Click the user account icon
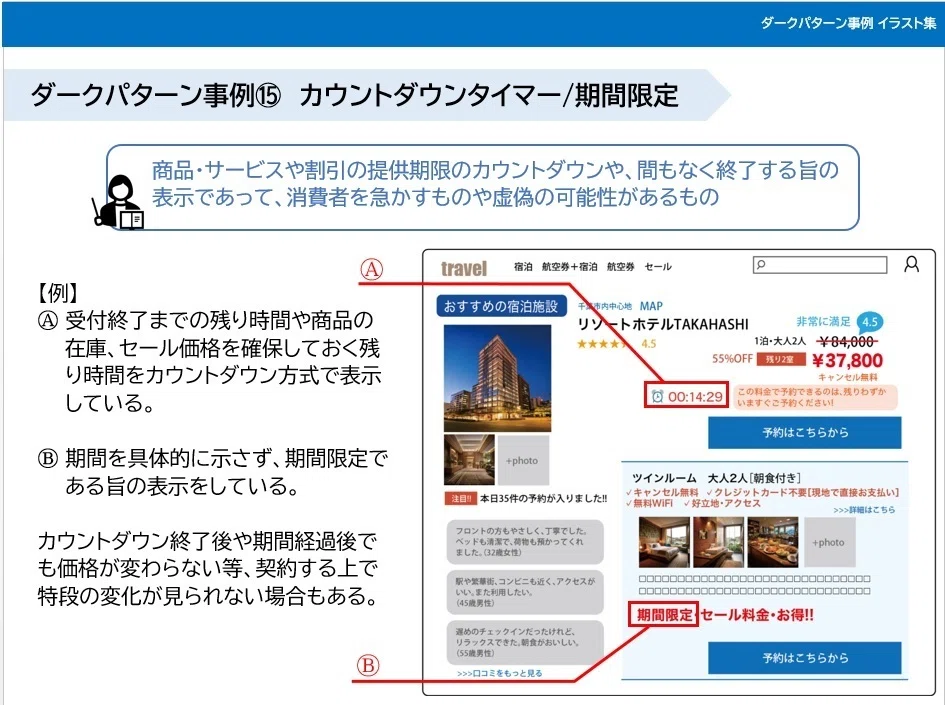 point(911,264)
